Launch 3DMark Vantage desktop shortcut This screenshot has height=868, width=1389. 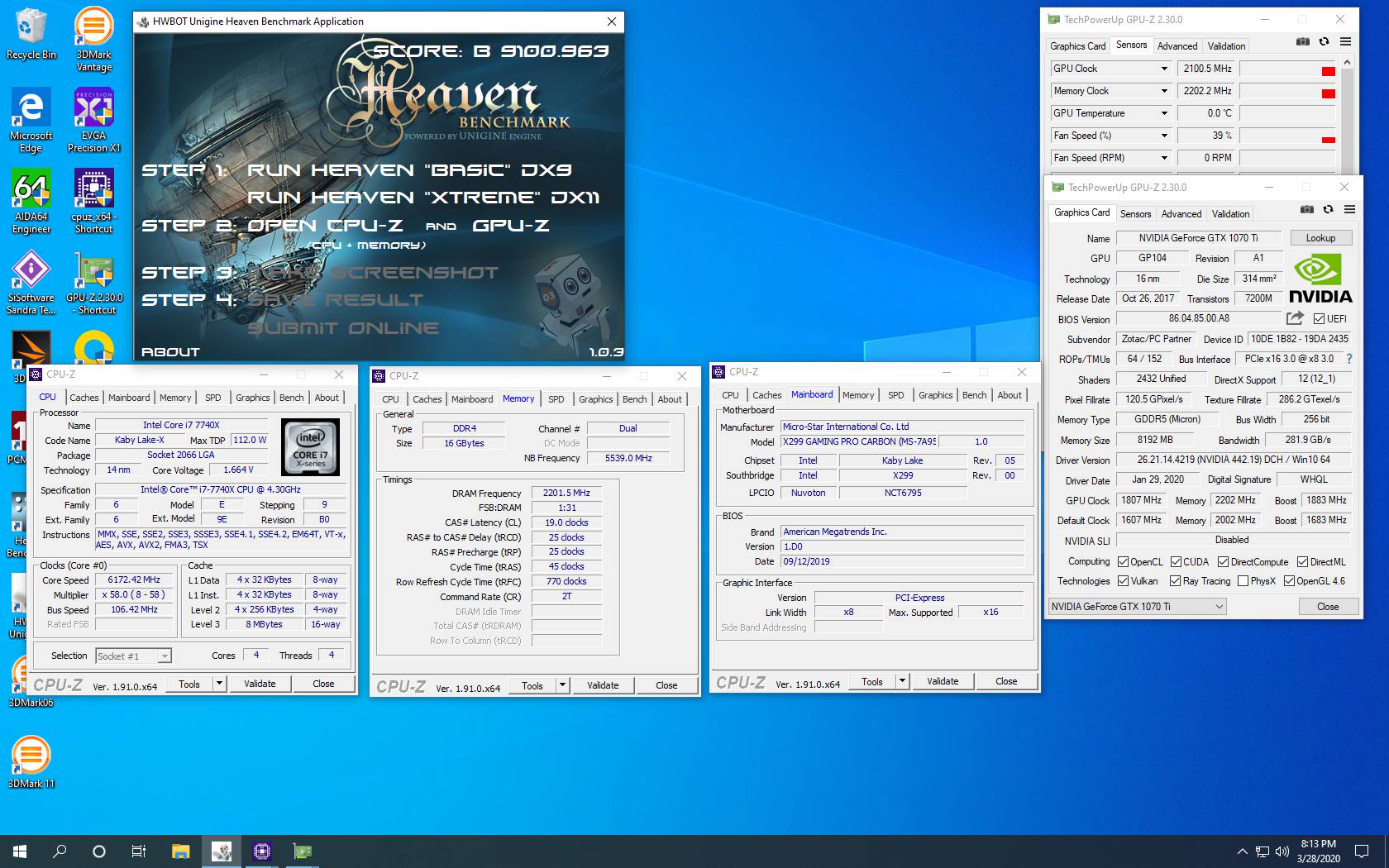94,40
